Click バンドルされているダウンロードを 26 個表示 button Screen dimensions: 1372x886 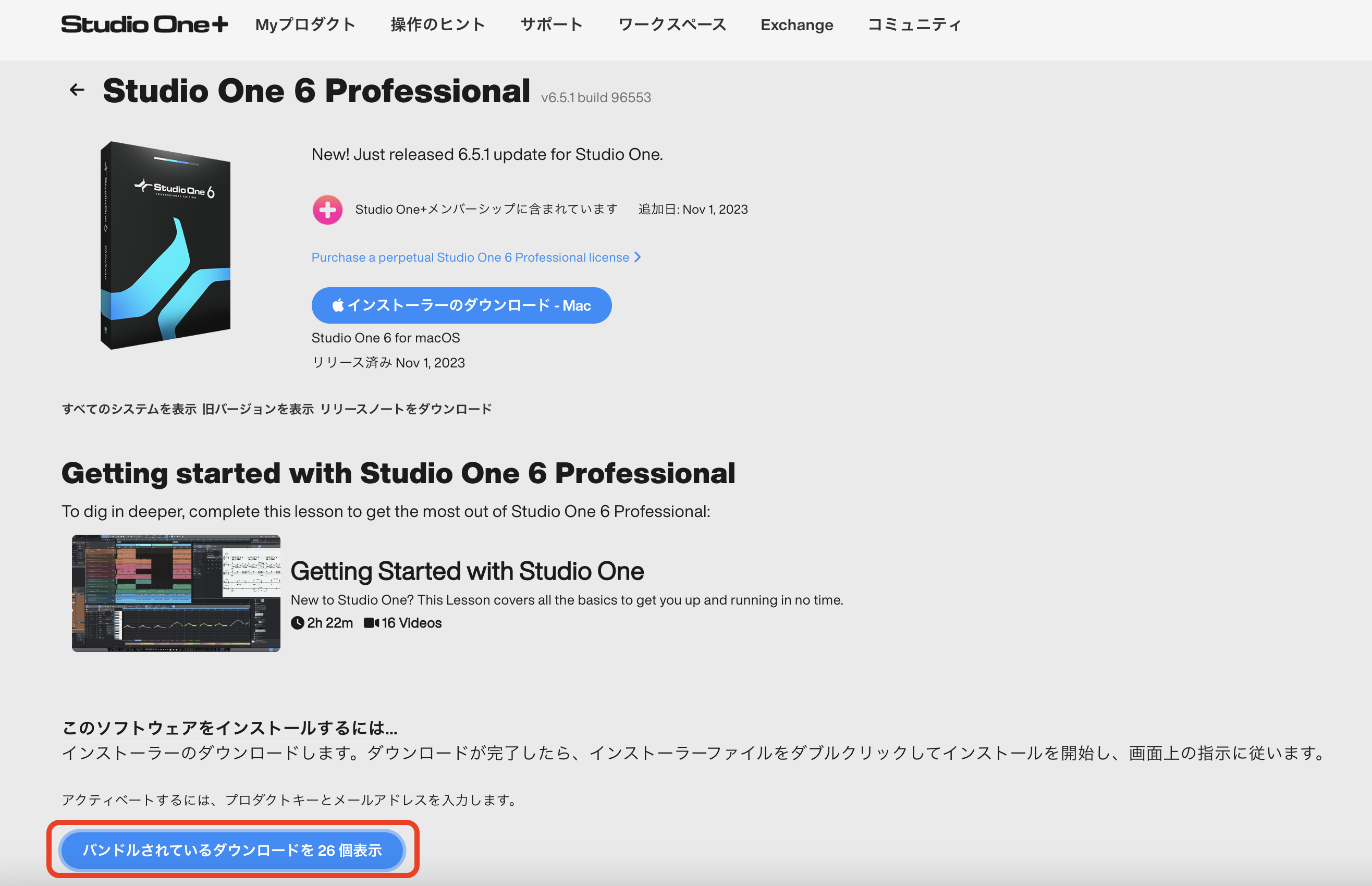[x=232, y=851]
